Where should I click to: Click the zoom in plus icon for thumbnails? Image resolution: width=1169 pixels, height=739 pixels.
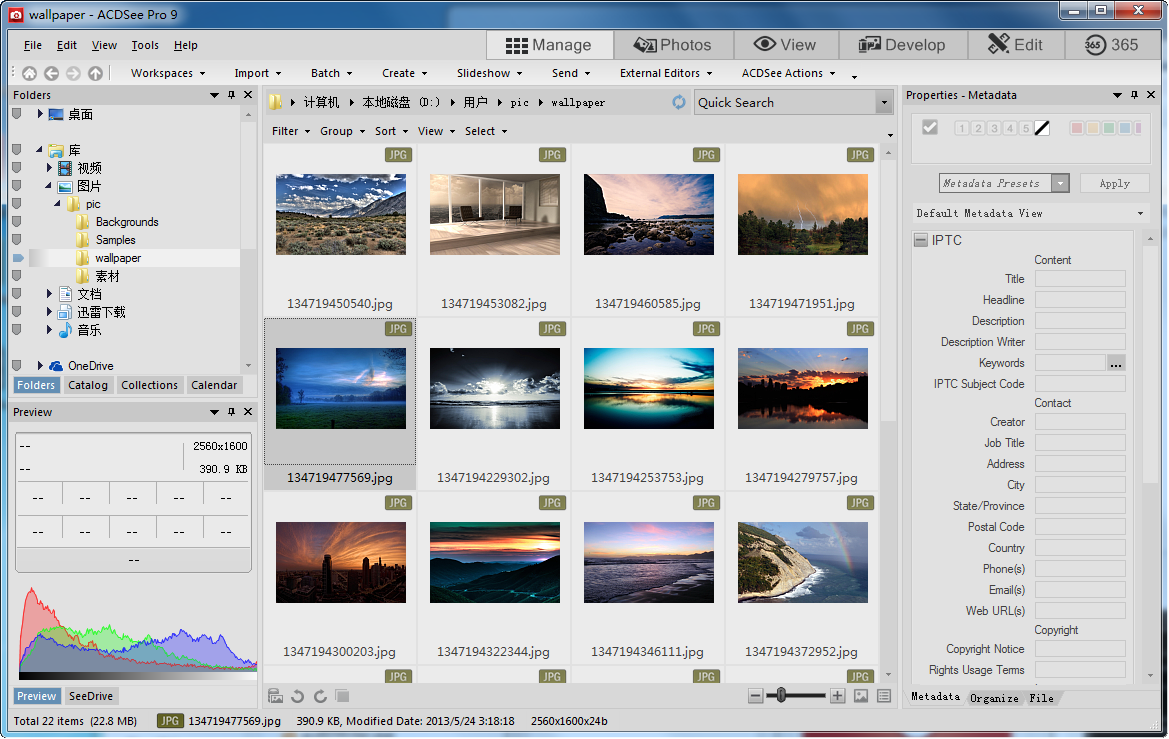[x=838, y=696]
